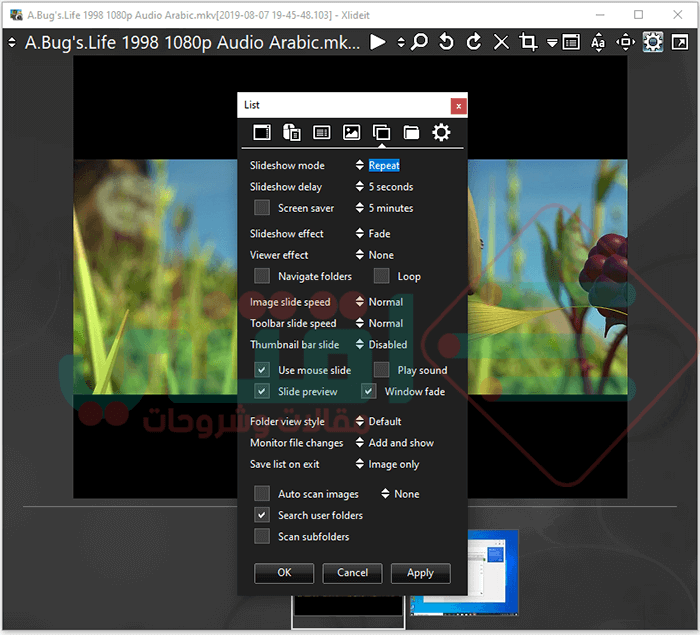Change Image slide speed selector
This screenshot has height=635, width=700.
coord(359,302)
